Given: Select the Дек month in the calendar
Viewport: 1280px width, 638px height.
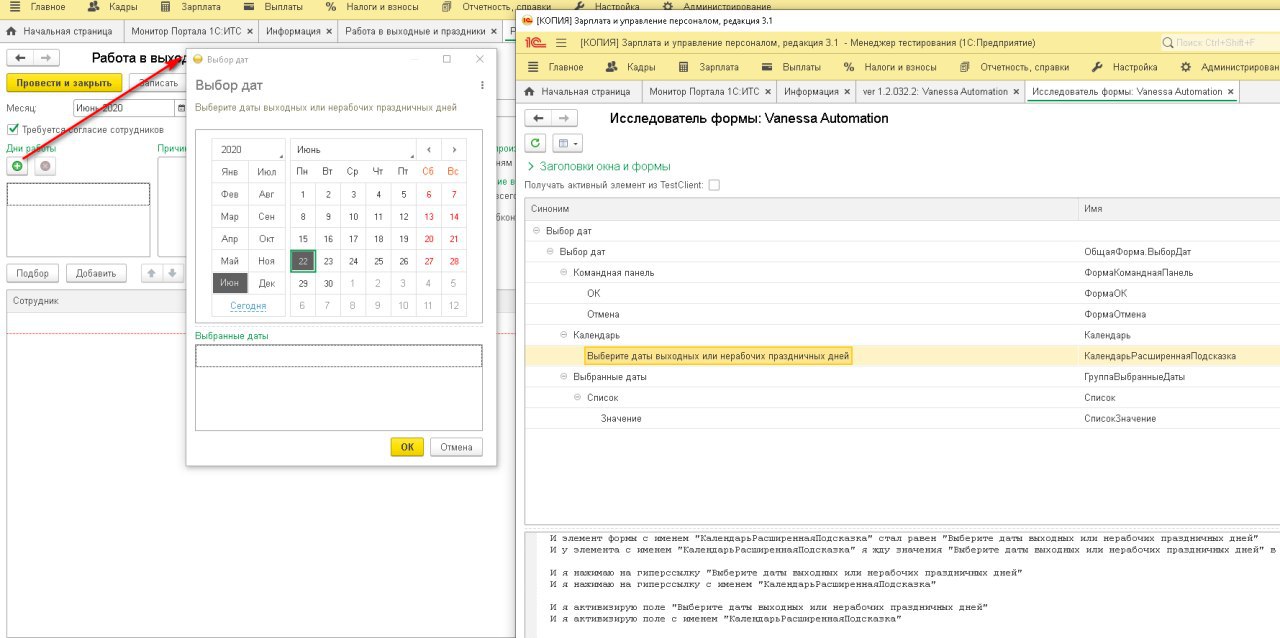Looking at the screenshot, I should (266, 283).
